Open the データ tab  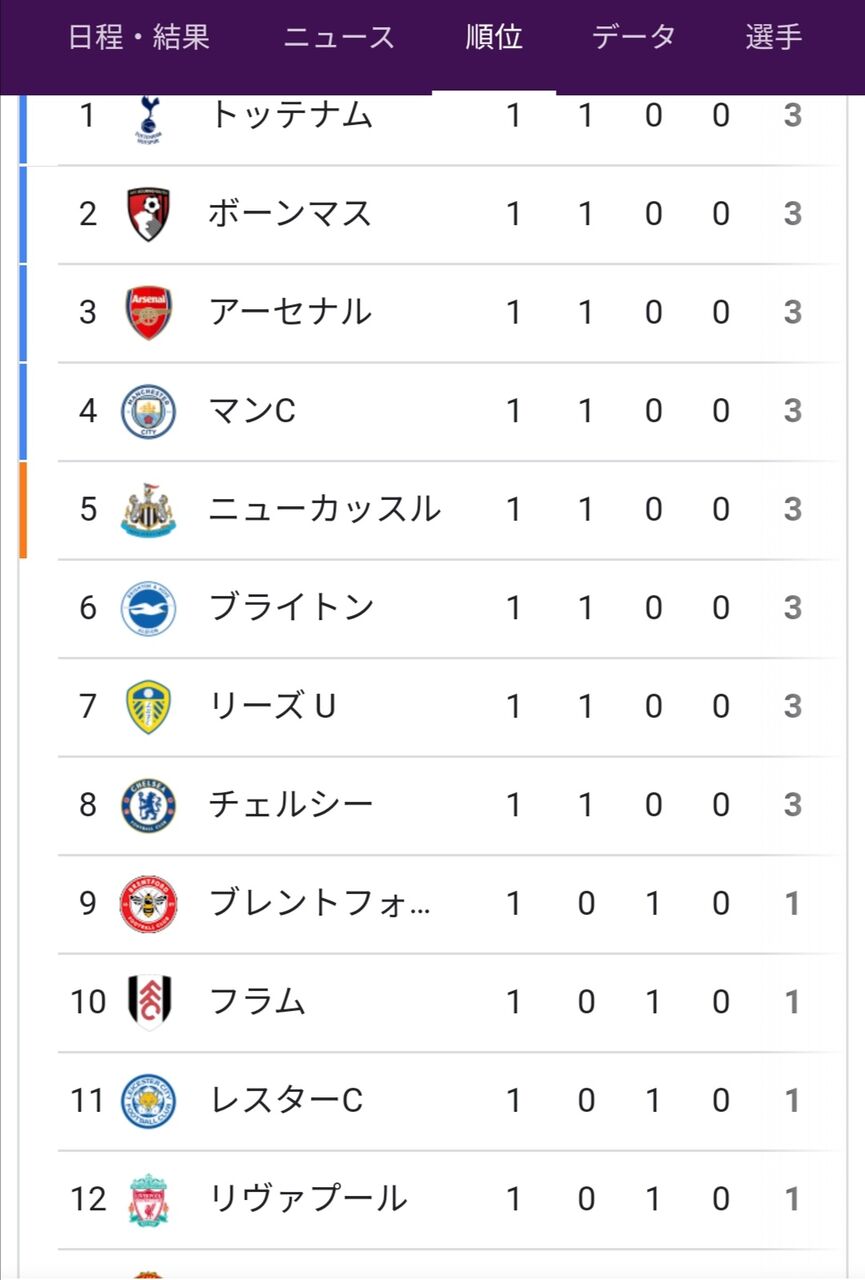634,38
